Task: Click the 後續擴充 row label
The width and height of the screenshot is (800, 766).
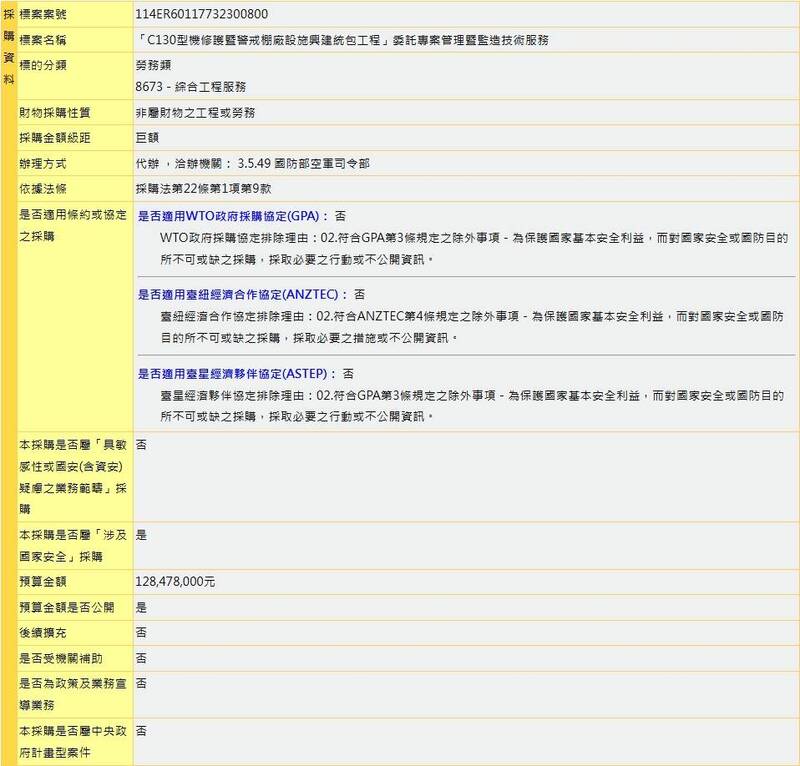Action: 45,633
